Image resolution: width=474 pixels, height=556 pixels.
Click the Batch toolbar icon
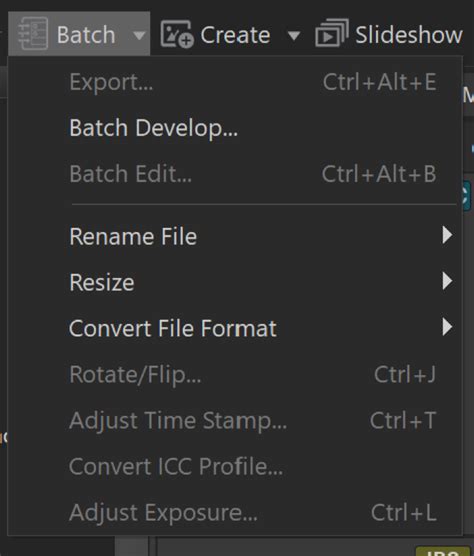33,34
